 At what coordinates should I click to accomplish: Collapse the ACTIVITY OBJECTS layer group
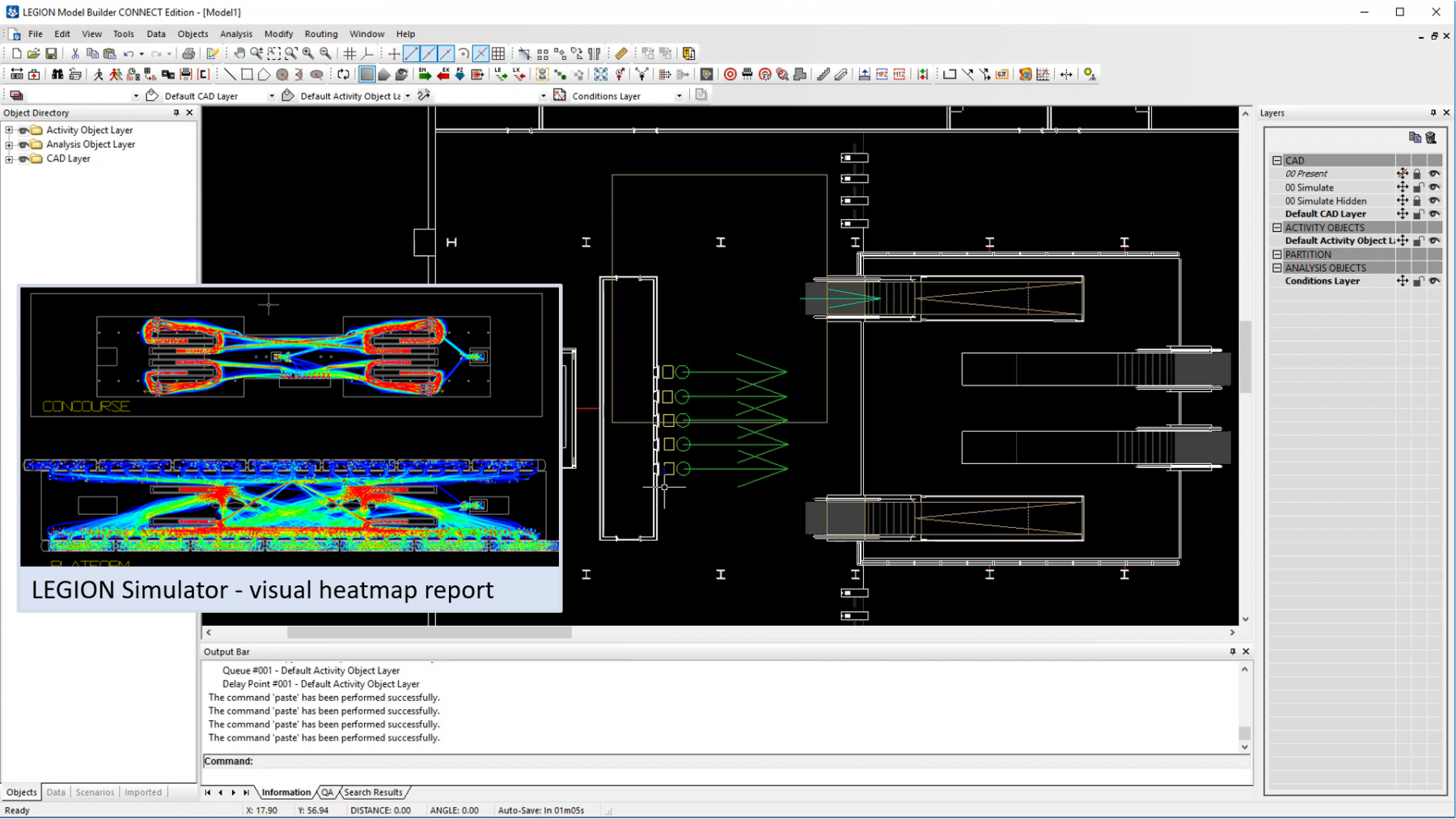(1277, 228)
